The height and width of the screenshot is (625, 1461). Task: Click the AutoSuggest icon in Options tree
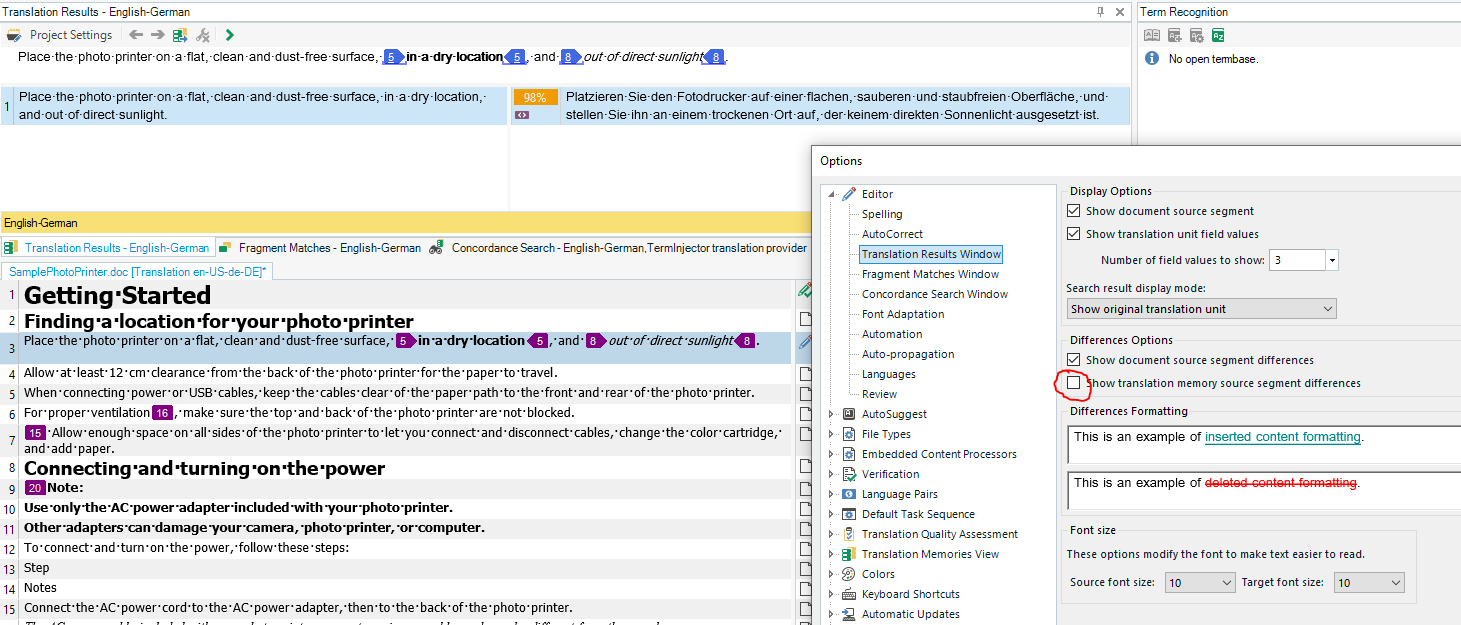pyautogui.click(x=849, y=414)
